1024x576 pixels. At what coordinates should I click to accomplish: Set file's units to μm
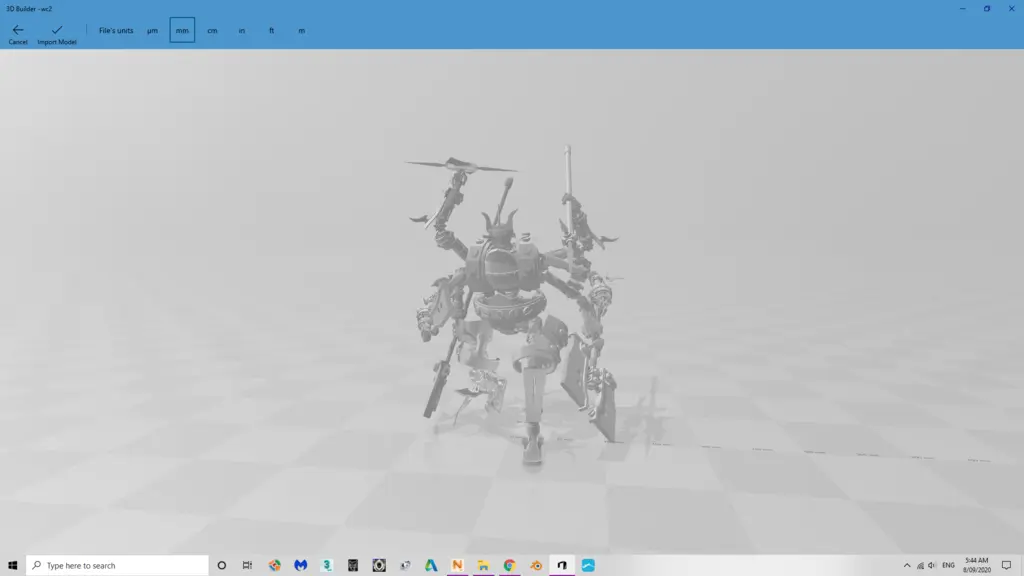pyautogui.click(x=152, y=30)
